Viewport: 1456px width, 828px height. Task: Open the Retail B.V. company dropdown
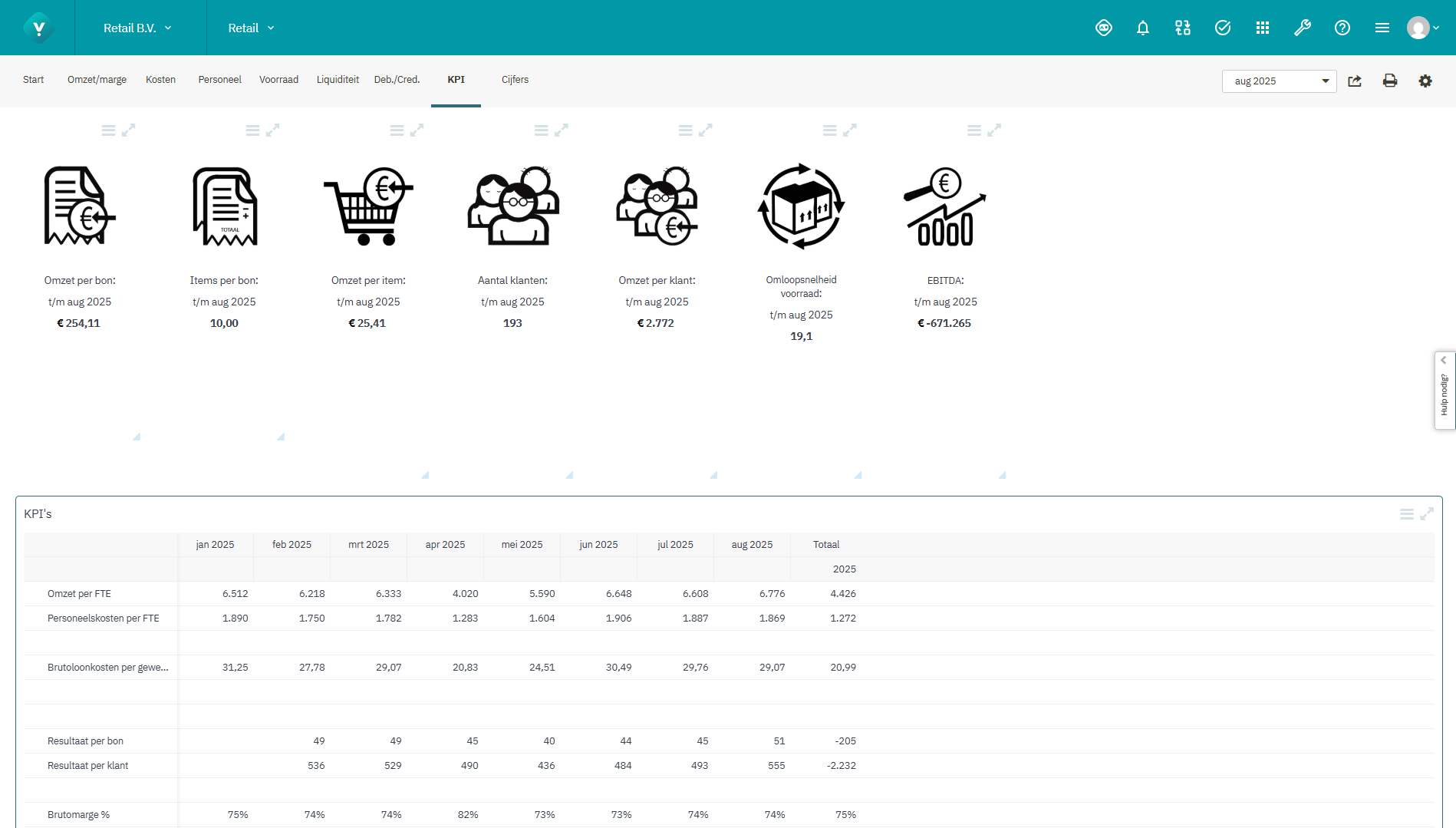[138, 28]
